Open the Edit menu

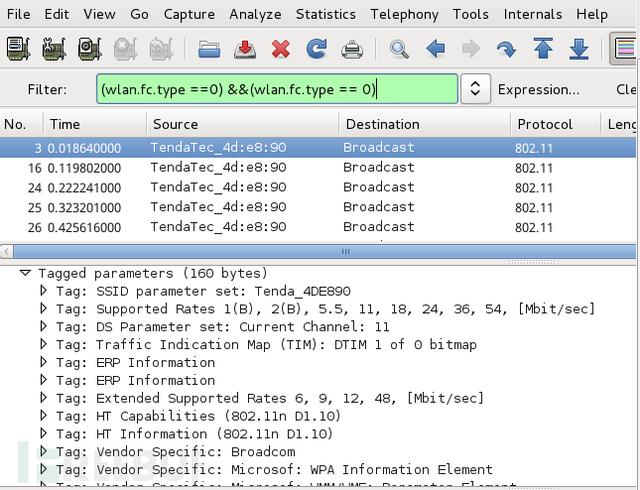[56, 14]
